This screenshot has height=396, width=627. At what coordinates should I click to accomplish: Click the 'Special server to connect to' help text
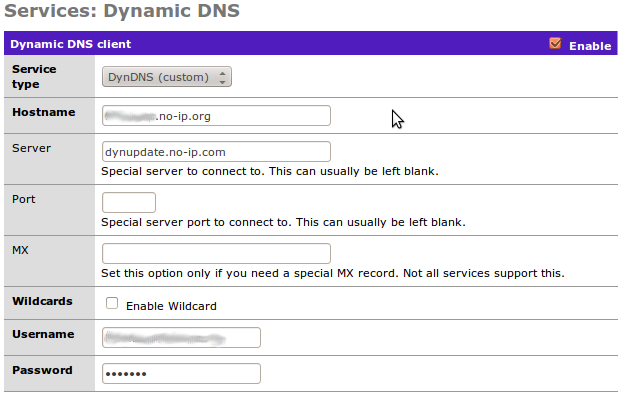click(x=270, y=171)
